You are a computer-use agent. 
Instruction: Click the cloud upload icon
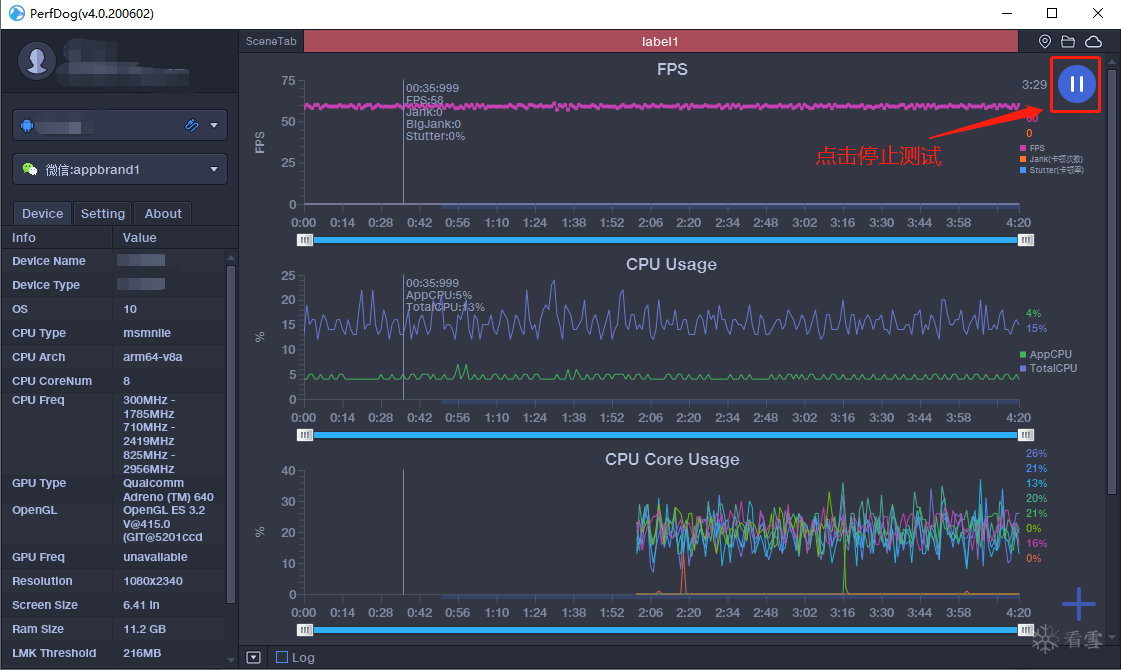[1093, 41]
